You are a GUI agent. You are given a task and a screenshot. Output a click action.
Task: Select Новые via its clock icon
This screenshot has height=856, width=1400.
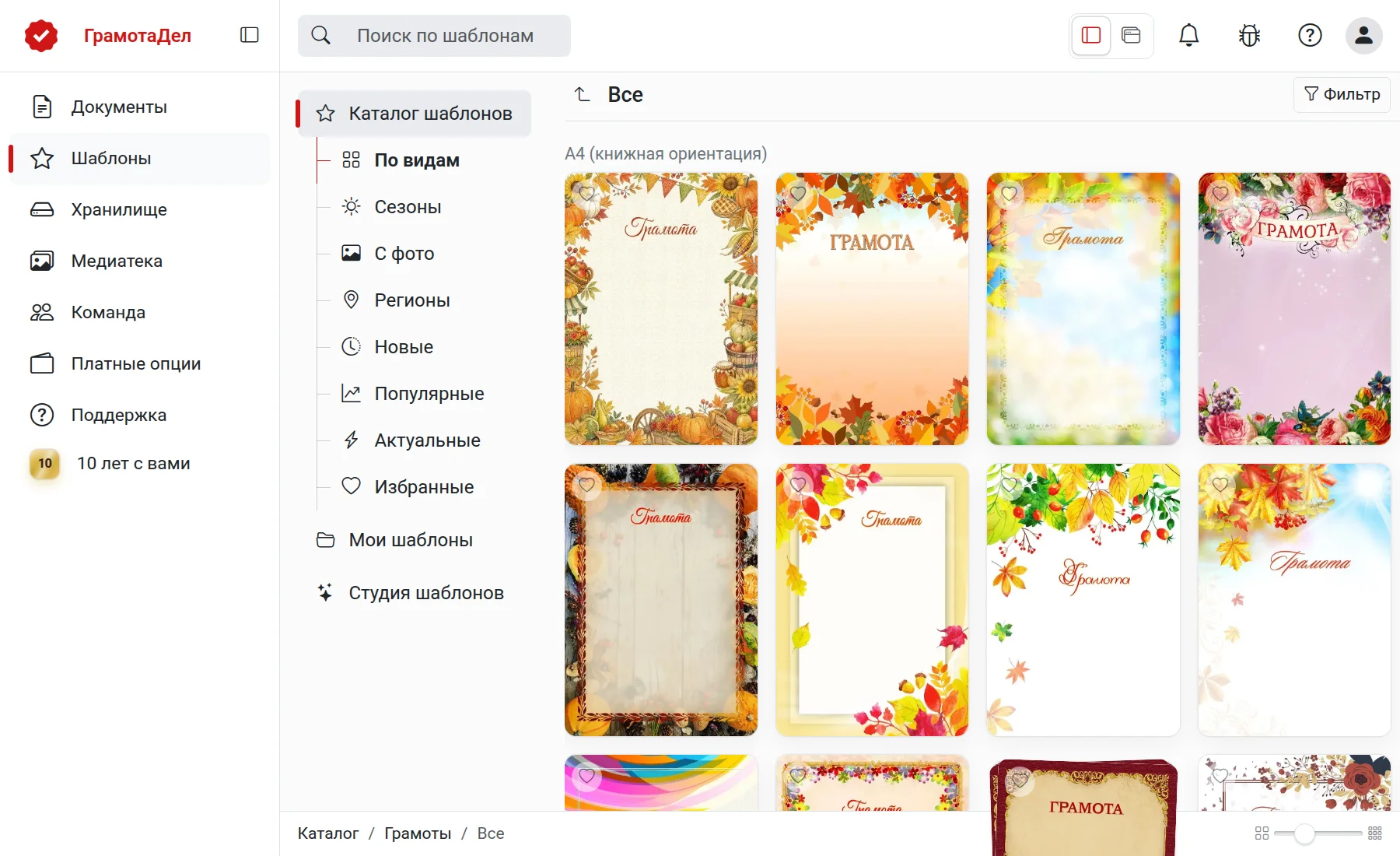[352, 346]
